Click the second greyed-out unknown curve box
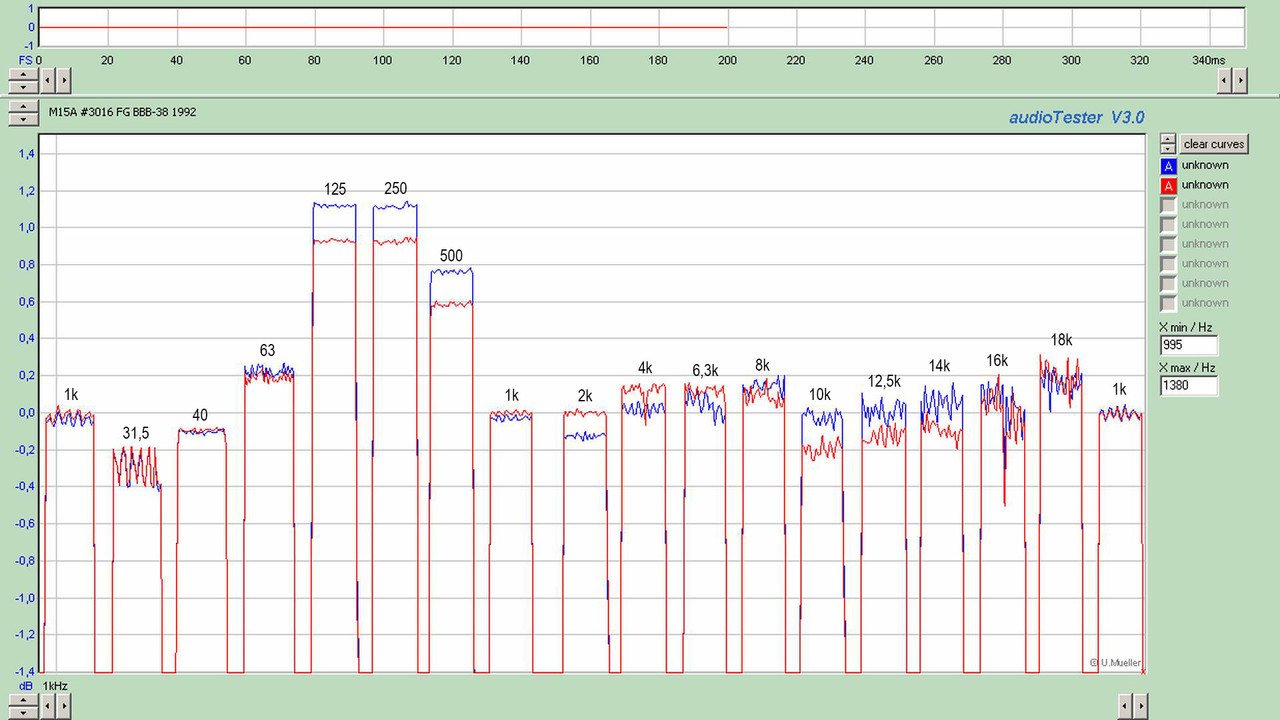1280x720 pixels. 1168,224
